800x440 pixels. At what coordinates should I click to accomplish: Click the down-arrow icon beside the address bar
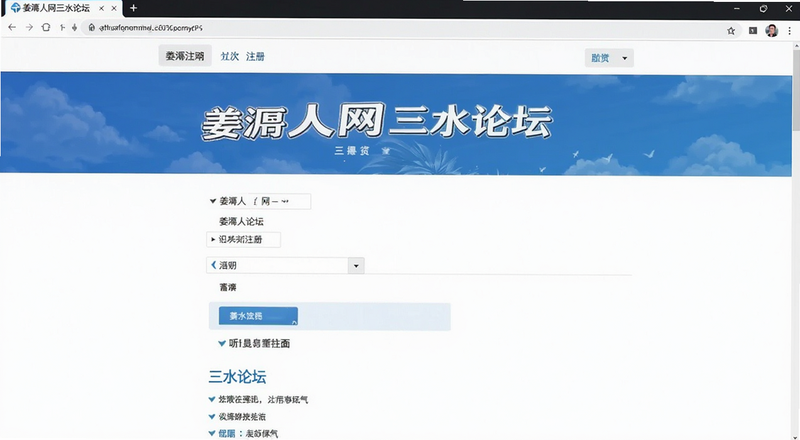point(74,28)
